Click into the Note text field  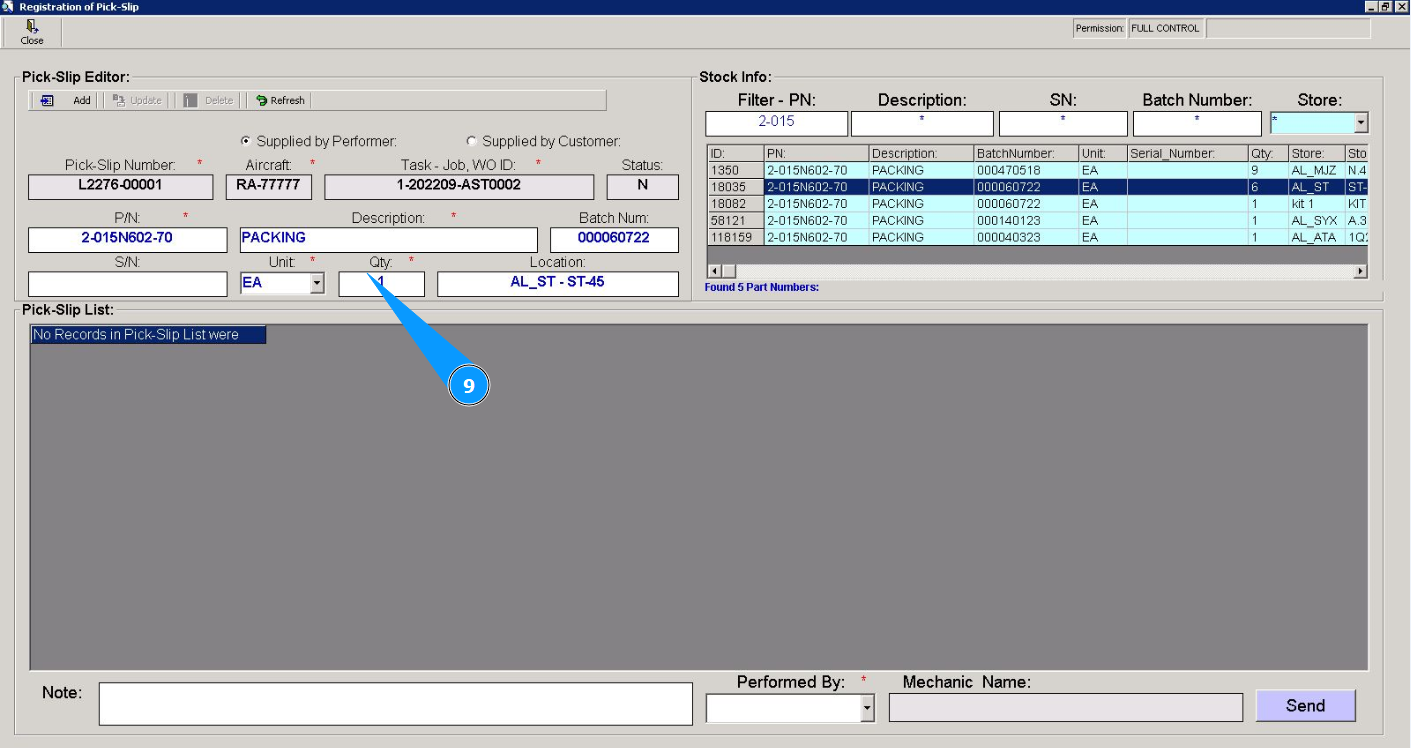[395, 704]
